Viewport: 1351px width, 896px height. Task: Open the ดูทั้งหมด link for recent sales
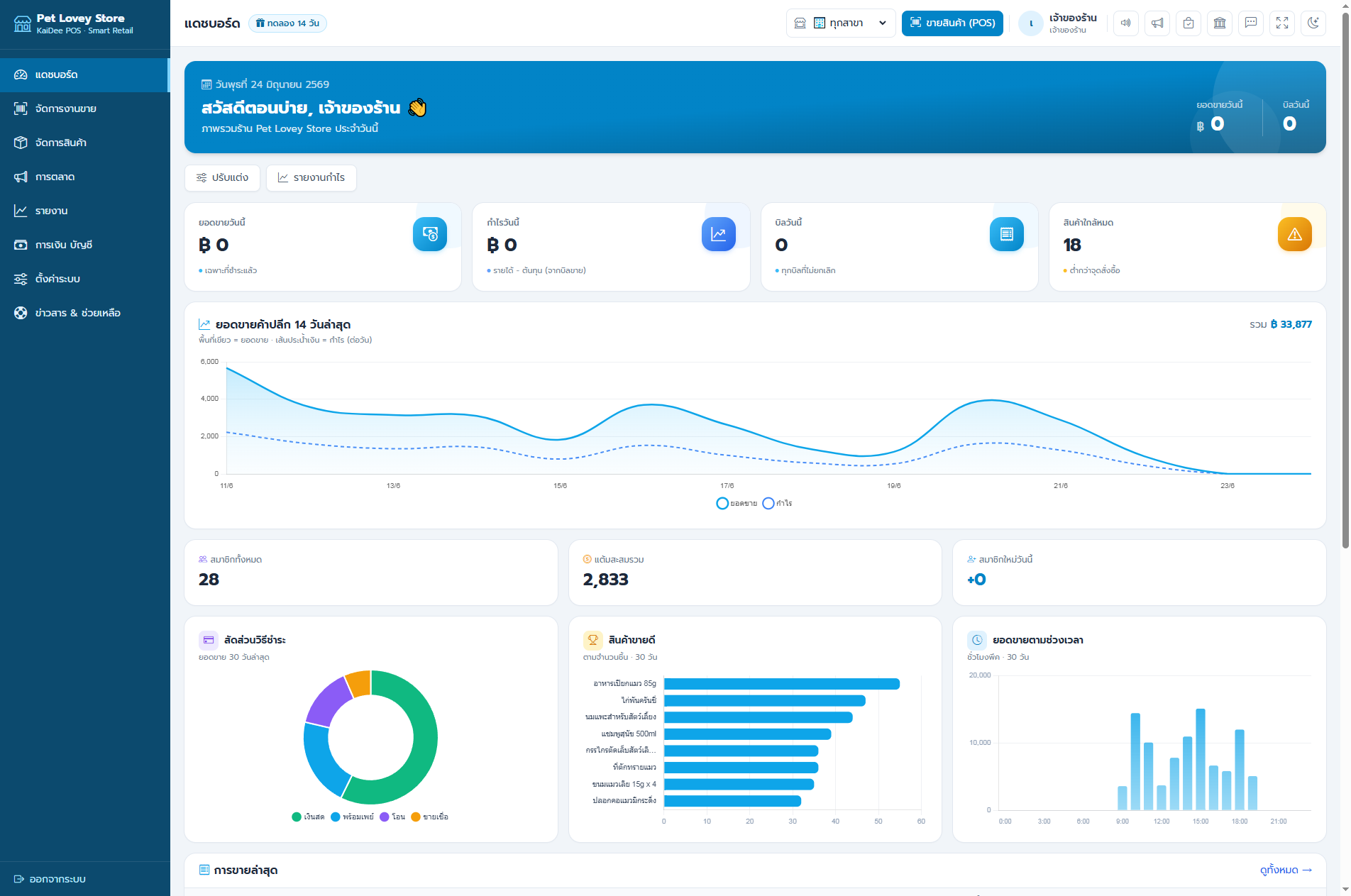[1286, 870]
